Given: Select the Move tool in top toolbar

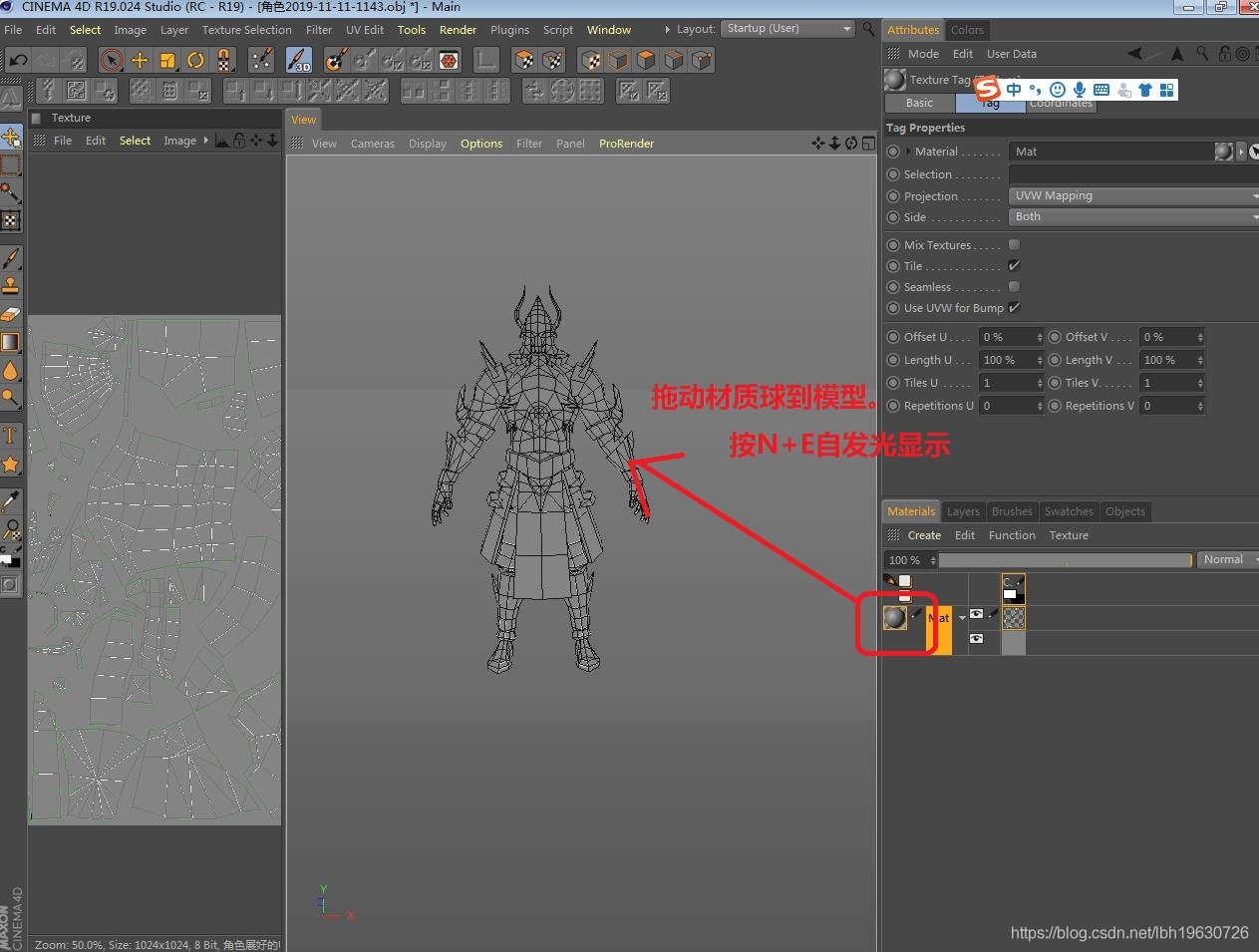Looking at the screenshot, I should 140,61.
